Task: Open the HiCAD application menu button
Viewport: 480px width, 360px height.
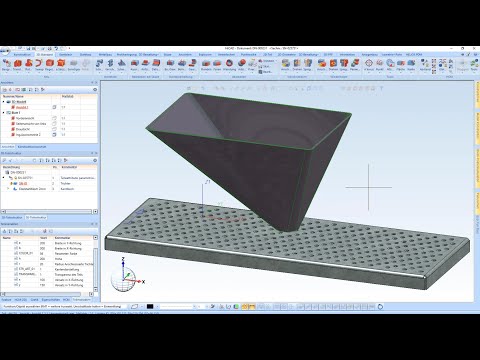Action: point(5,51)
